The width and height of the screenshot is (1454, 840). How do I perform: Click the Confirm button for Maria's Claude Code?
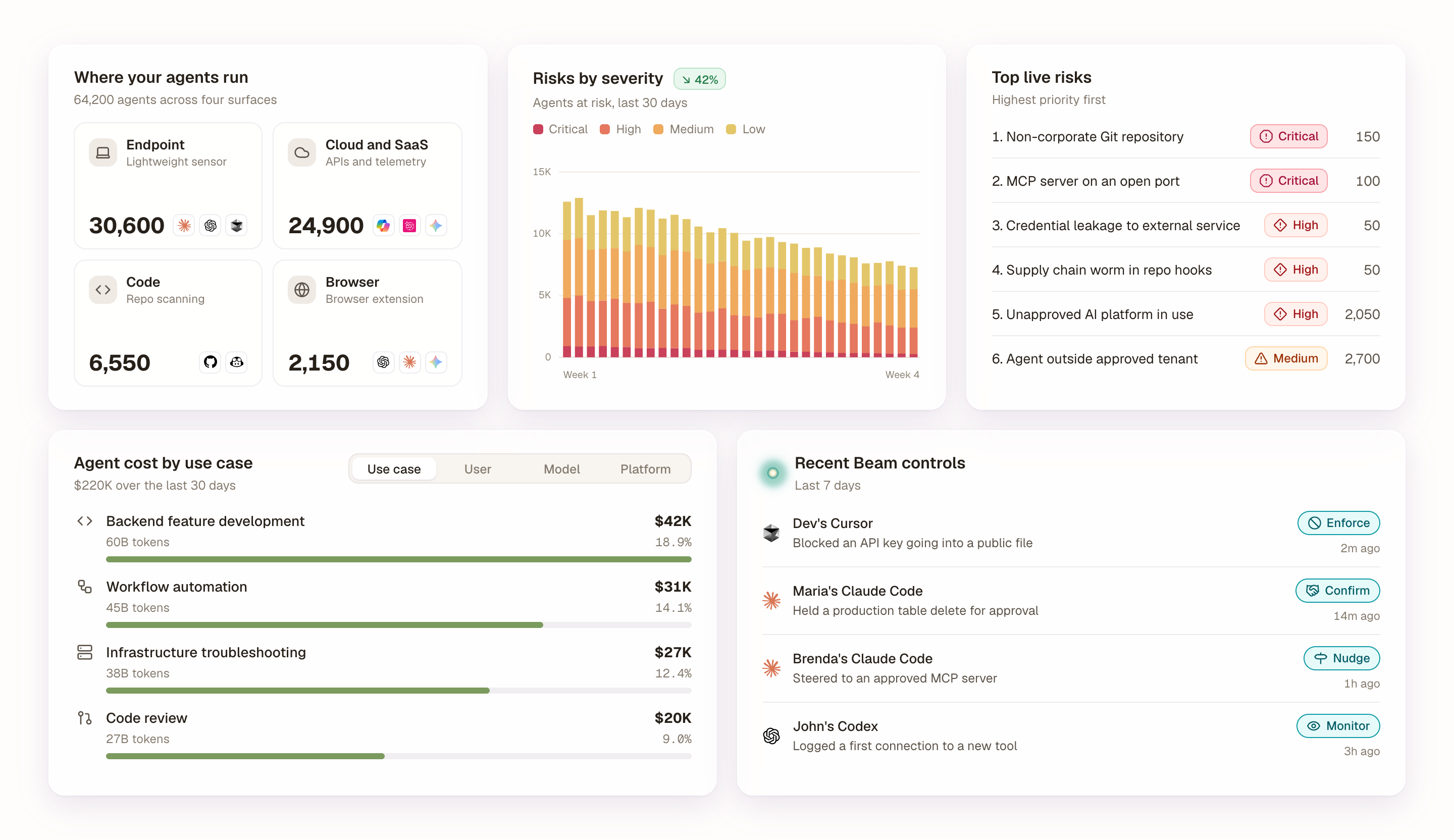pyautogui.click(x=1338, y=591)
